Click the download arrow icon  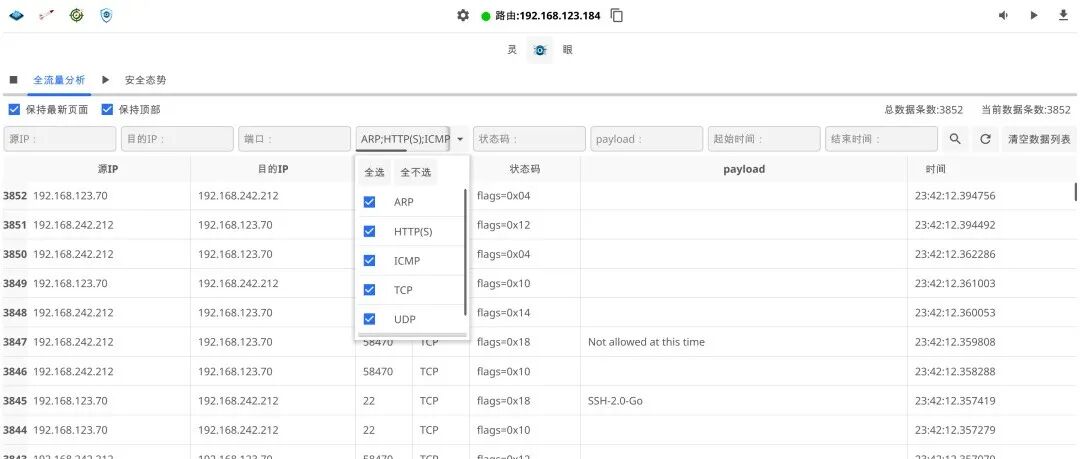[x=1063, y=15]
